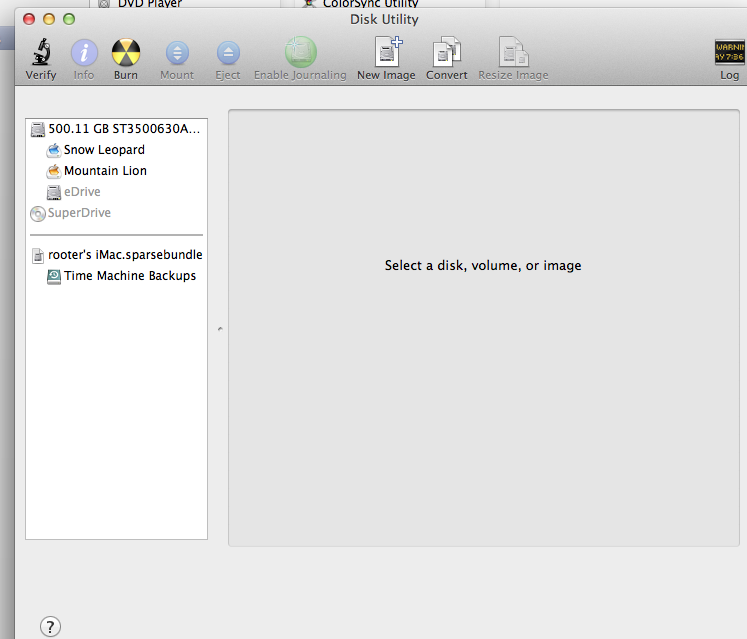Click the Resize Image icon
The height and width of the screenshot is (639, 747).
point(514,51)
